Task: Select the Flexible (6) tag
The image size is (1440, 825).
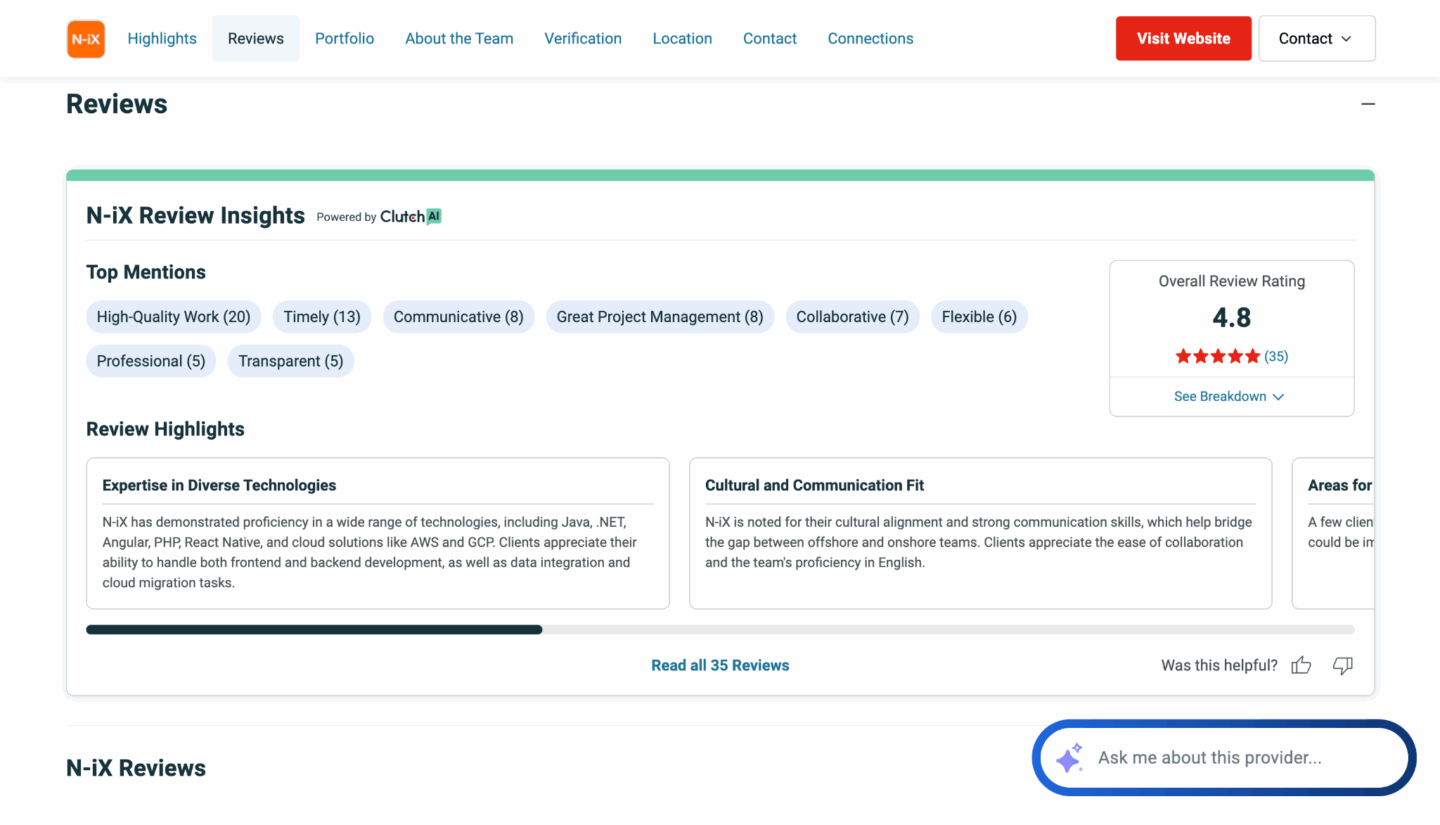Action: coord(979,317)
